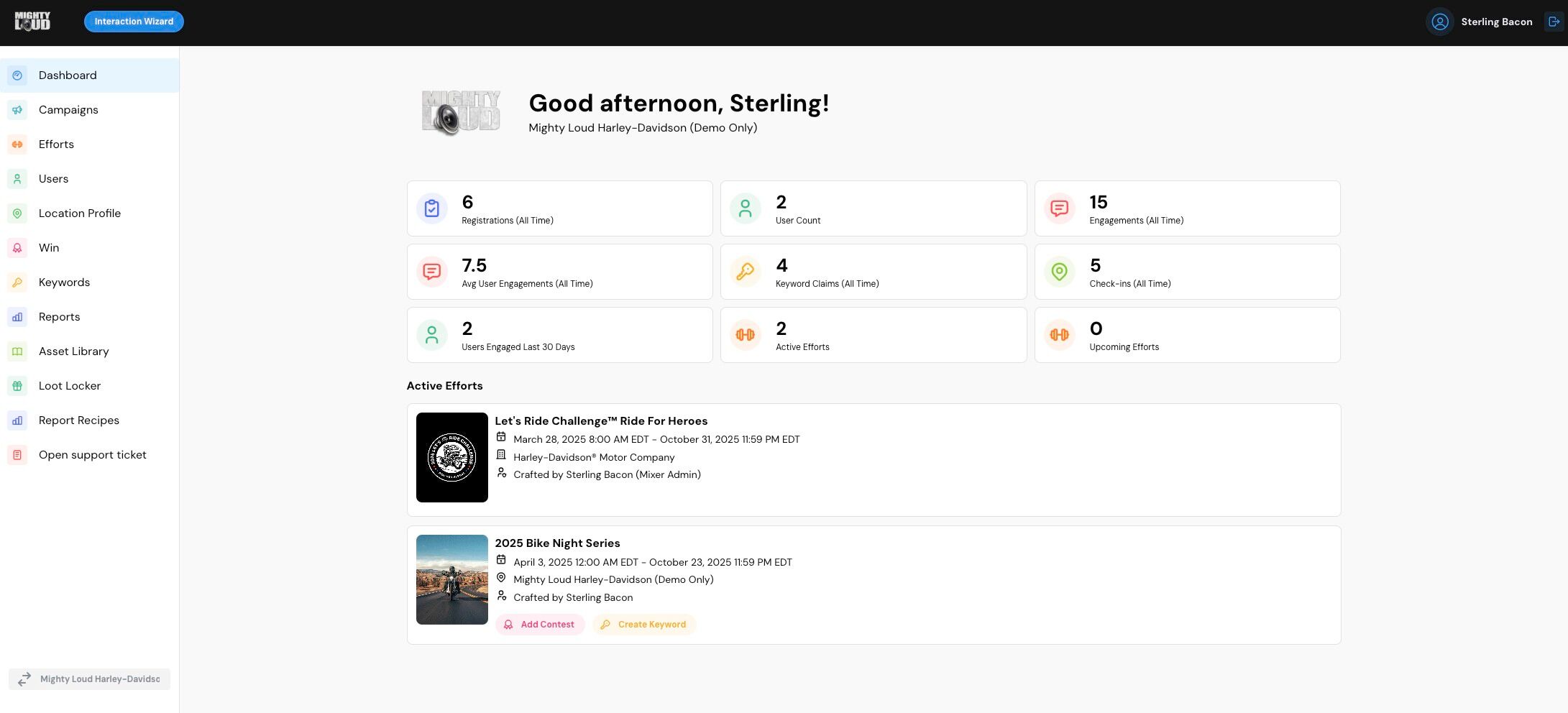Open Sterling Bacon user profile avatar
Screen dimensions: 1568x713
coord(1439,22)
